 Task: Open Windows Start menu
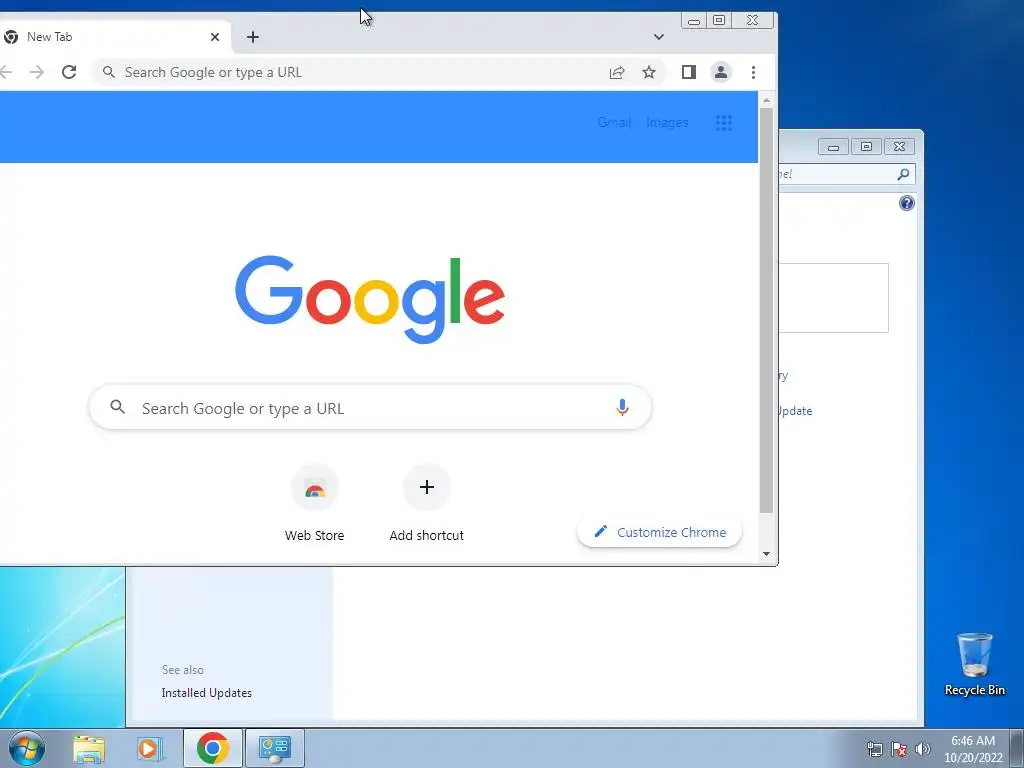pos(27,748)
